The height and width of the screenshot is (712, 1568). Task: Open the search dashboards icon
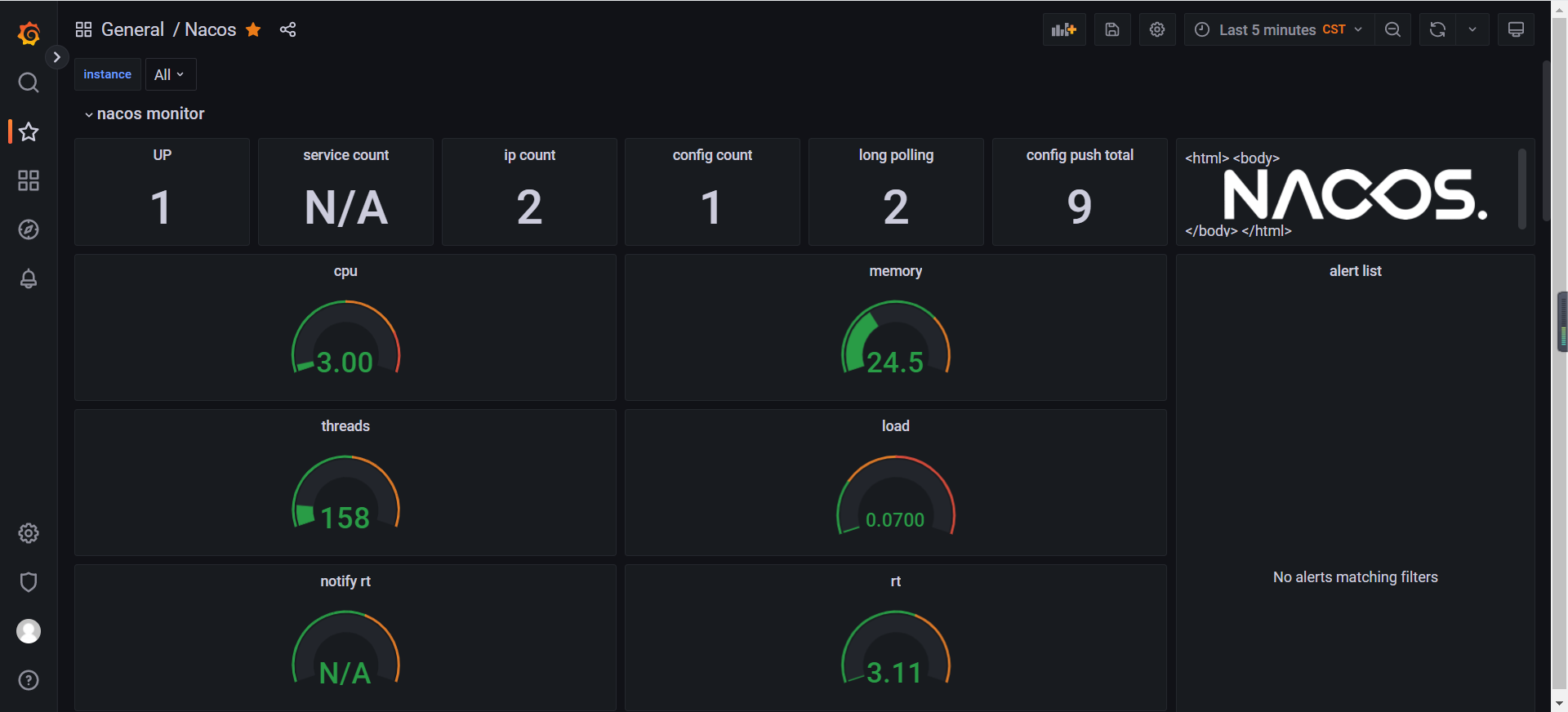point(29,82)
